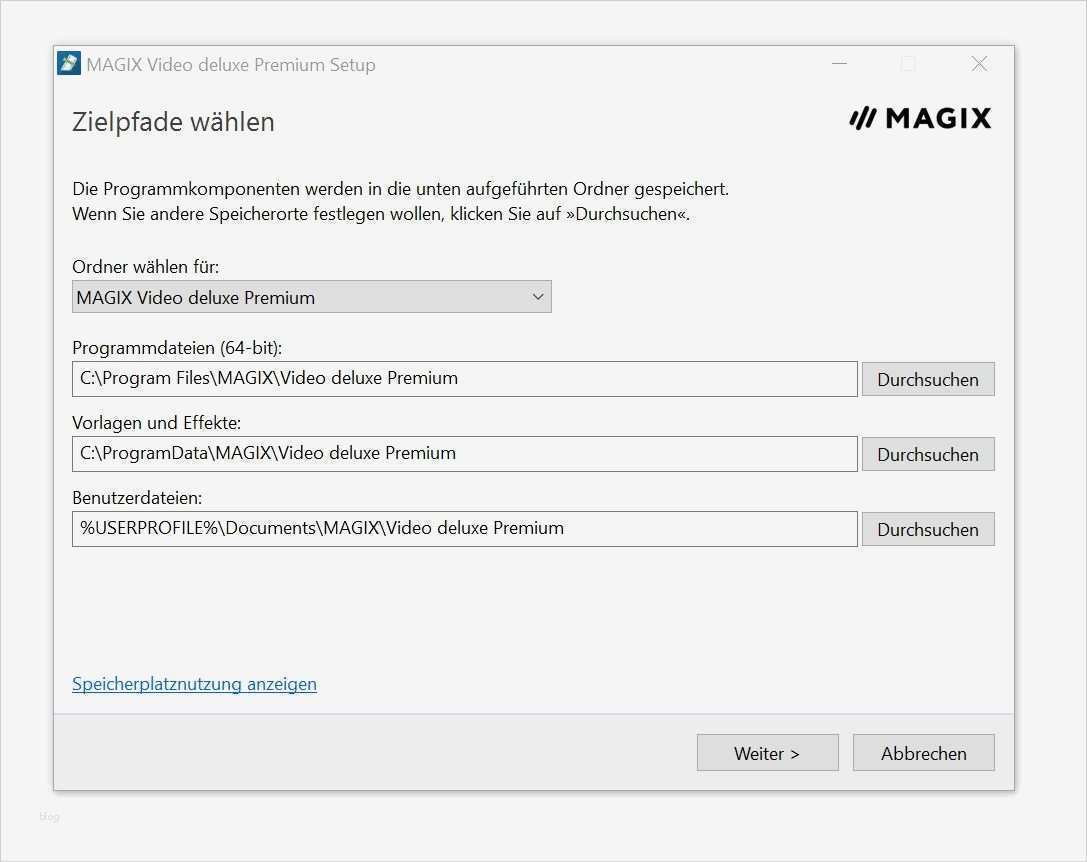Open the "Speicherplatznutzung anzeigen" link
The image size is (1087, 862).
[194, 684]
